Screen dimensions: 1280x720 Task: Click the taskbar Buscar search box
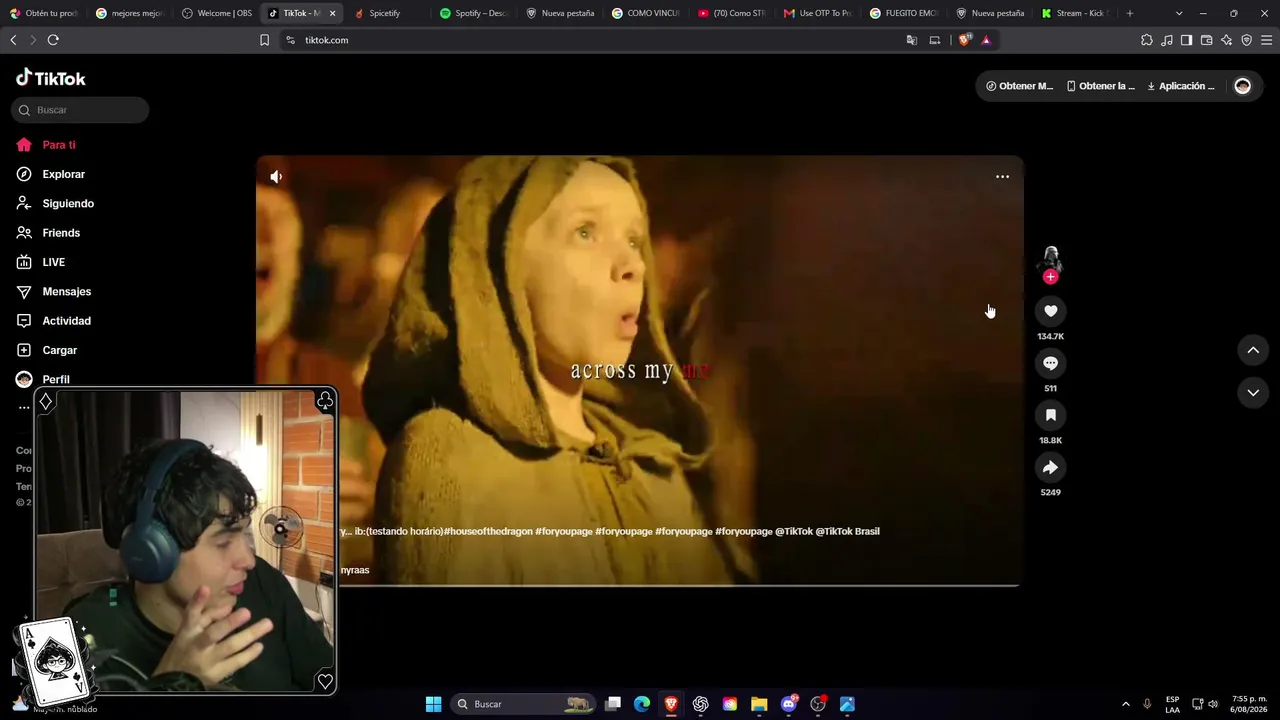(524, 704)
